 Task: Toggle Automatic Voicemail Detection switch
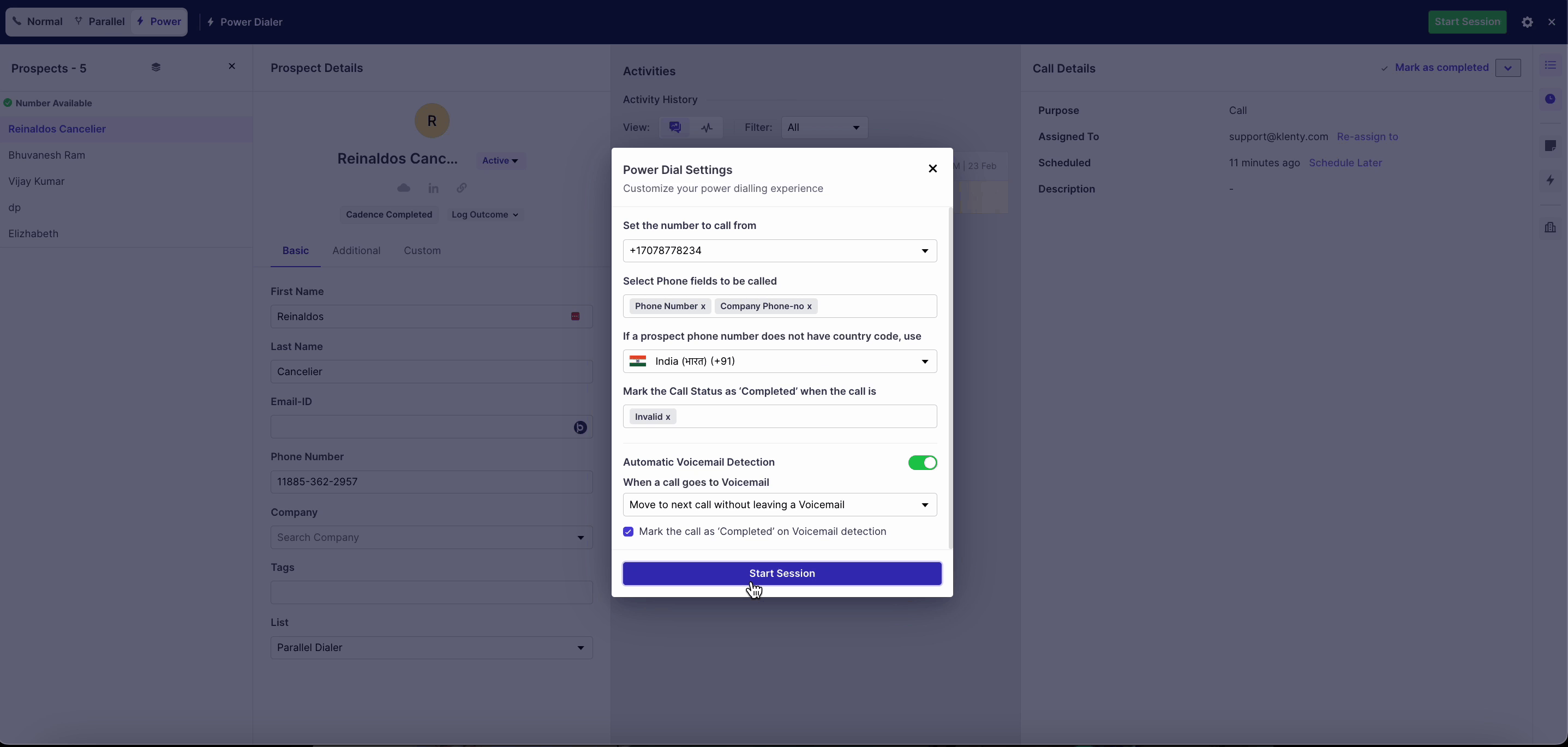921,462
